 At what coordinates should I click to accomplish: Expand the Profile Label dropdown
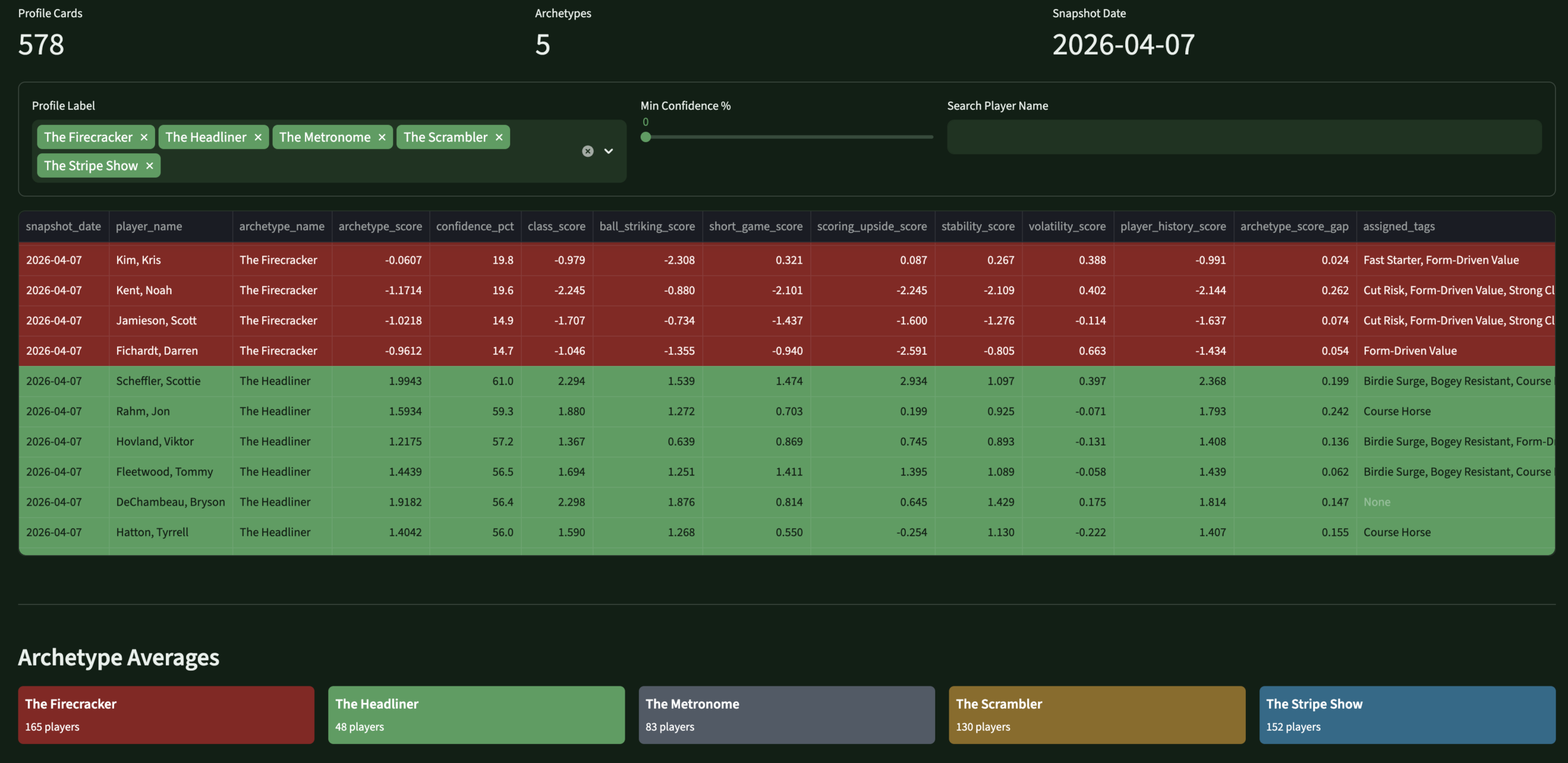pos(608,151)
